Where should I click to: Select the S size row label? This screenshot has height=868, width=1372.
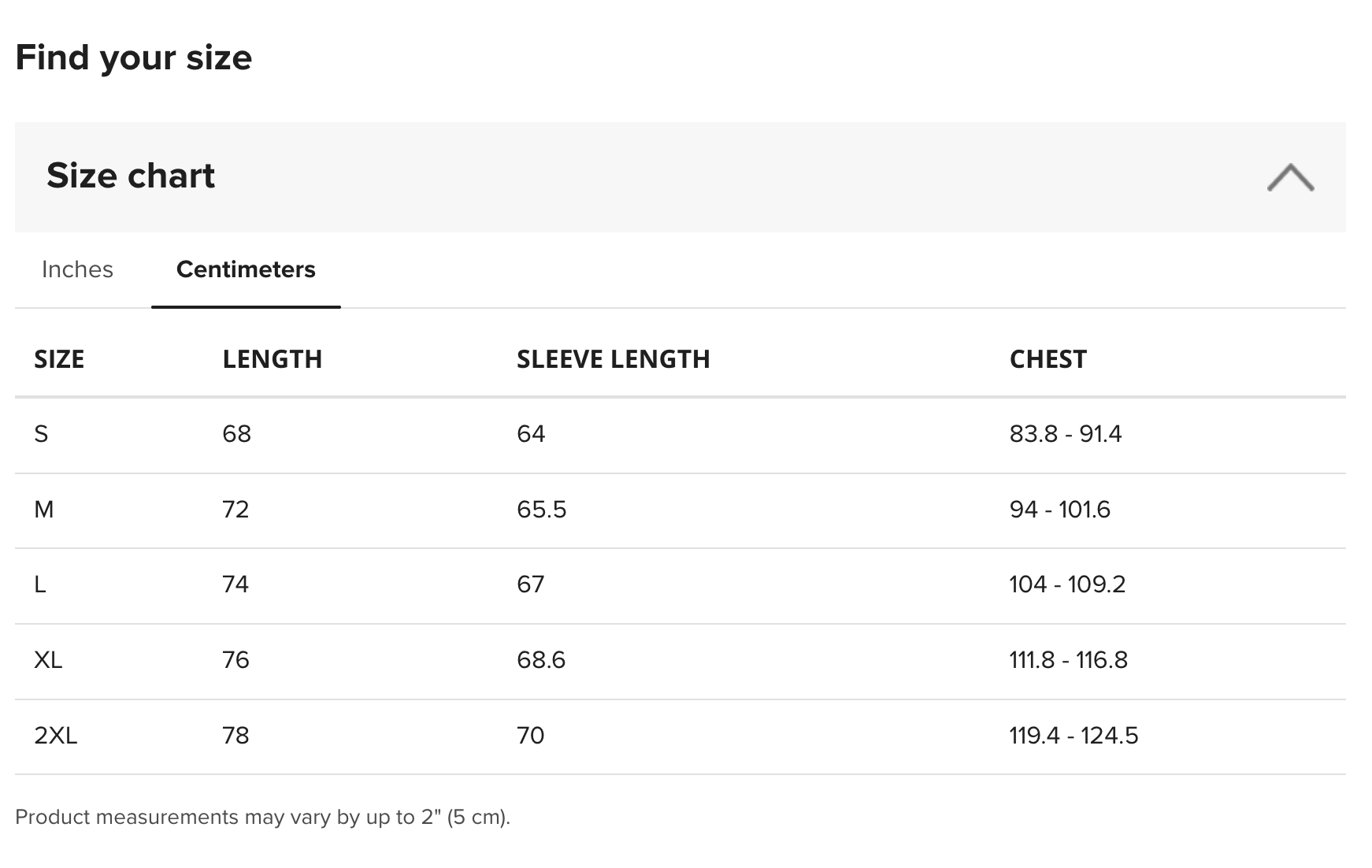pyautogui.click(x=41, y=434)
